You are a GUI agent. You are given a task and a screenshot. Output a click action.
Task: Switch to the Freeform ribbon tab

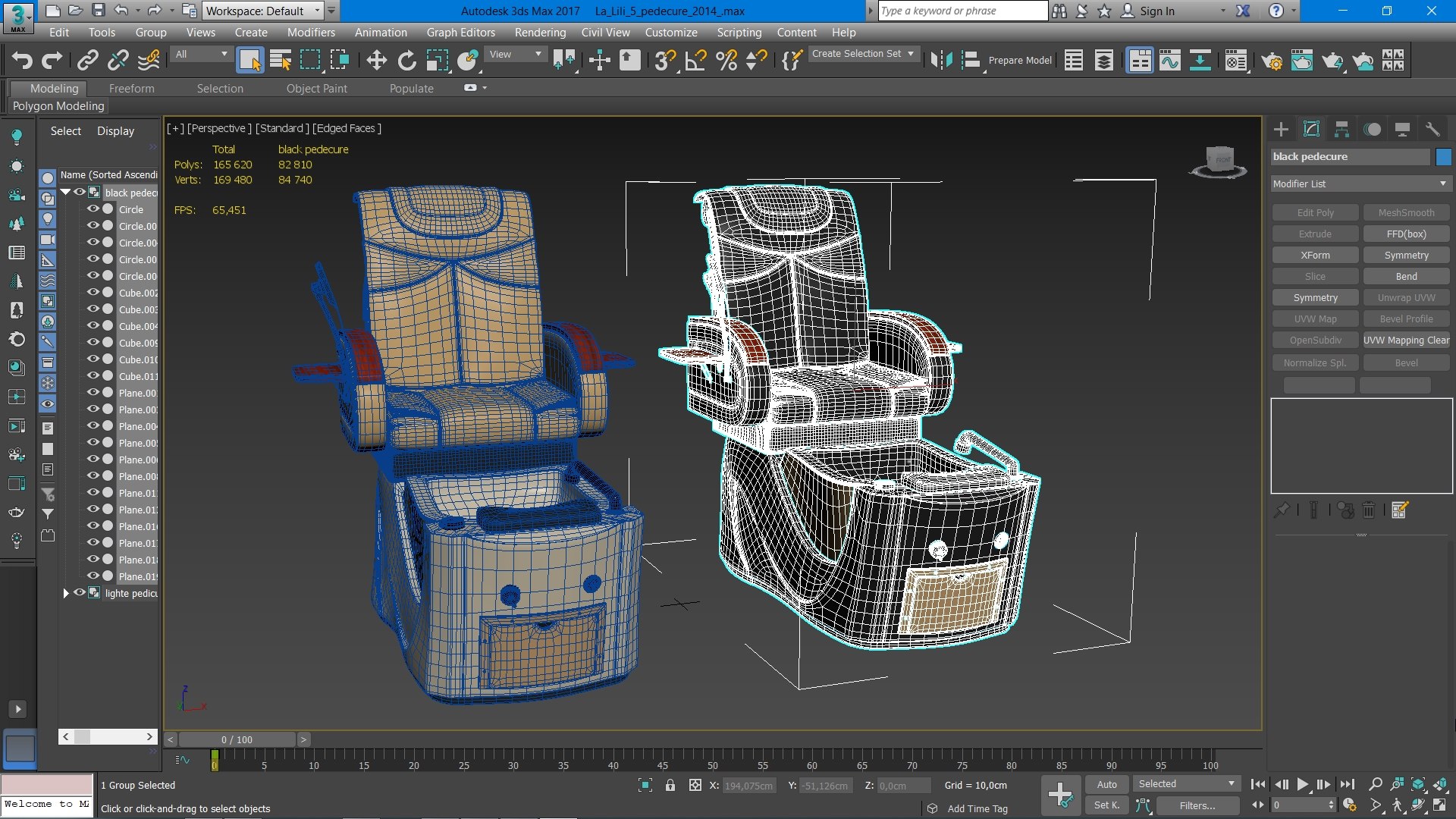pos(131,89)
